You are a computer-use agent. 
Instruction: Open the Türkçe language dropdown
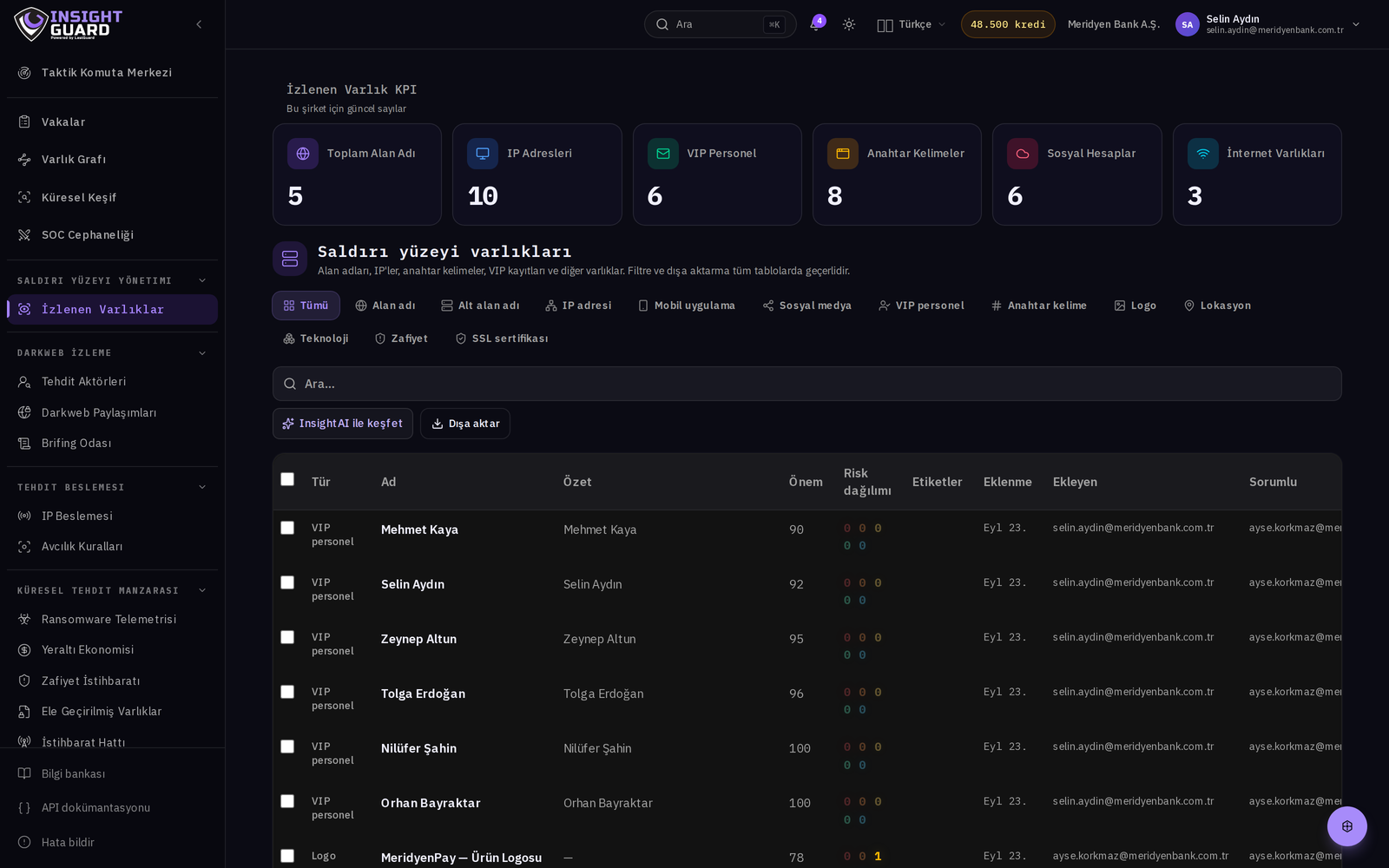click(912, 24)
